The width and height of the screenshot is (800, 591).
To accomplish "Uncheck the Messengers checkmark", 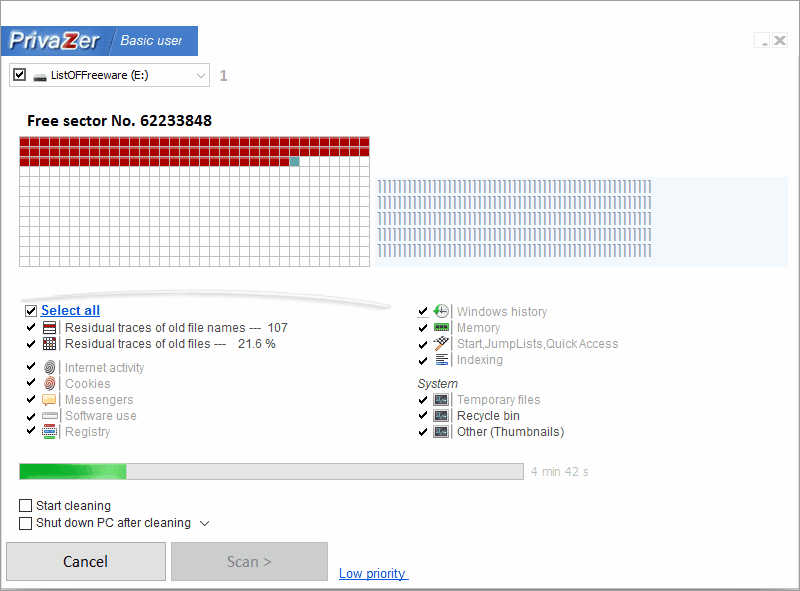I will [x=31, y=399].
